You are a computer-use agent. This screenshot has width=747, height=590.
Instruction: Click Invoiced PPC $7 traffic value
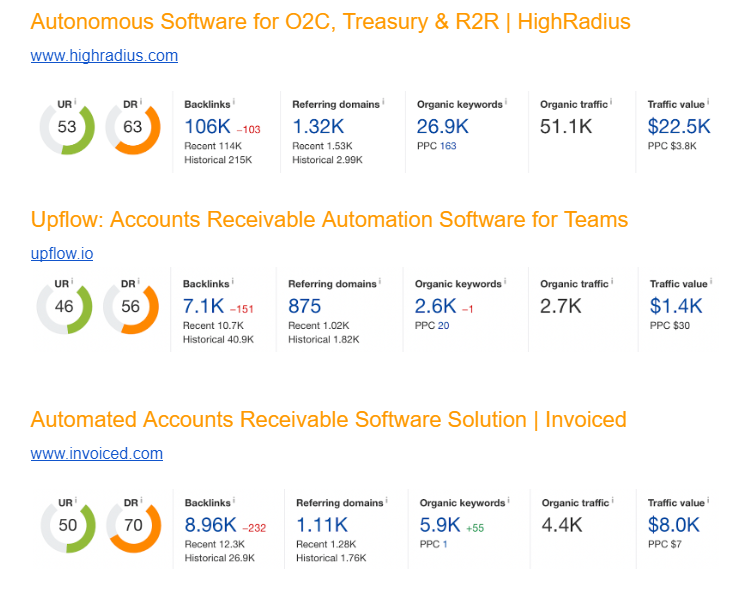click(x=665, y=544)
